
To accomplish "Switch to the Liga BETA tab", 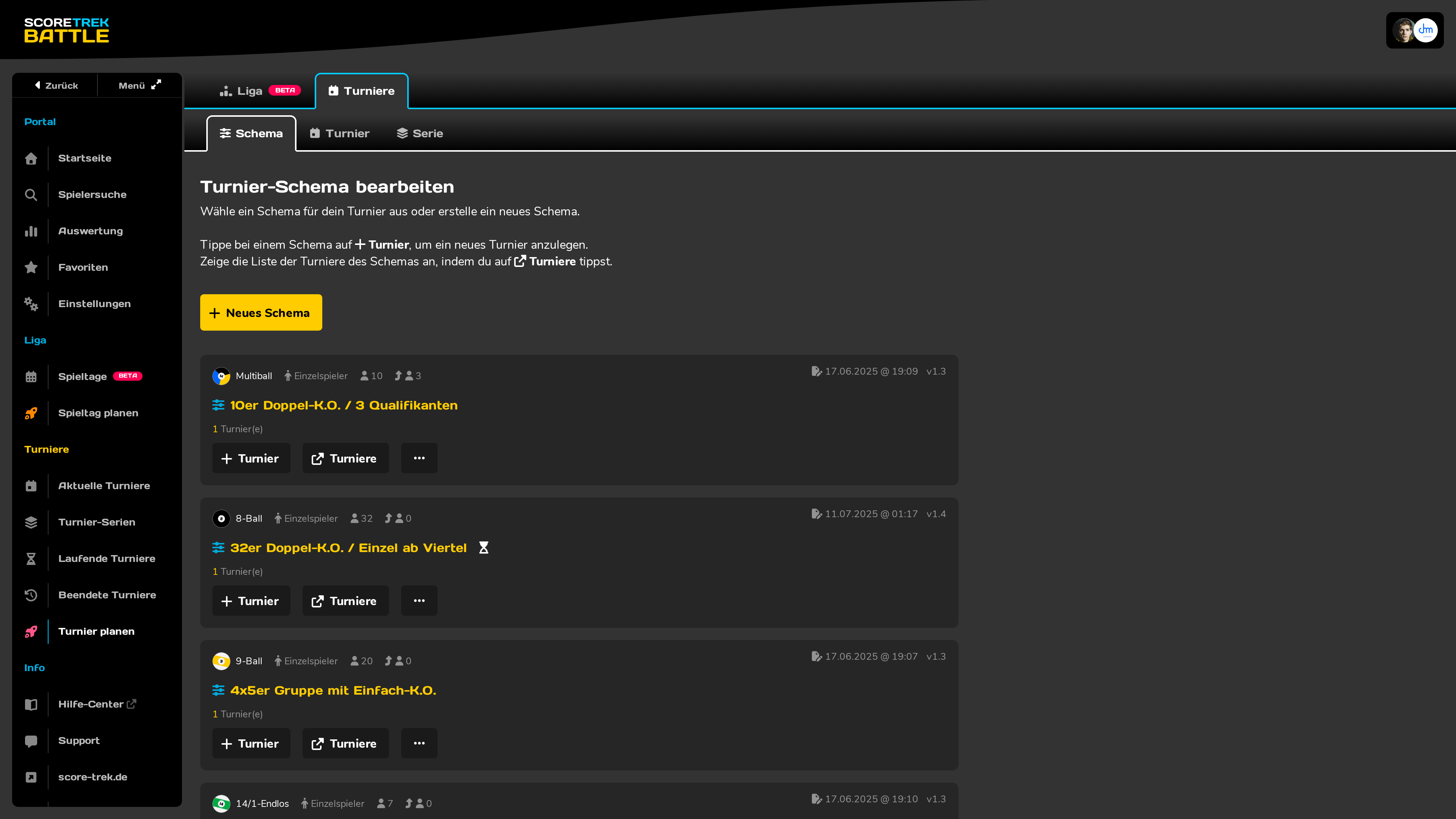I will (x=259, y=91).
